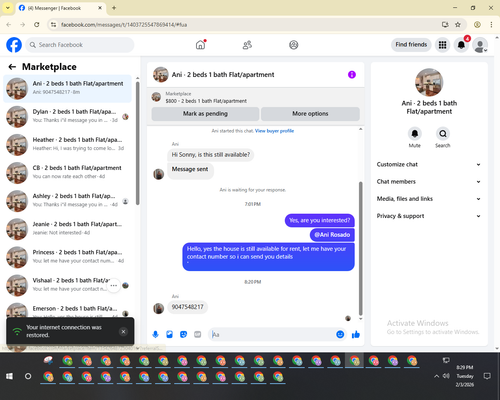Open conversation information purple icon
500x400 pixels.
(x=352, y=75)
